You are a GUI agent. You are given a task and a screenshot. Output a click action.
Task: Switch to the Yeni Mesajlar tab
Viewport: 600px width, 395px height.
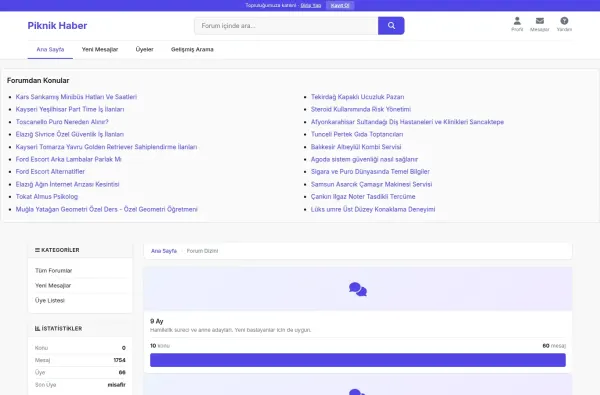click(99, 49)
